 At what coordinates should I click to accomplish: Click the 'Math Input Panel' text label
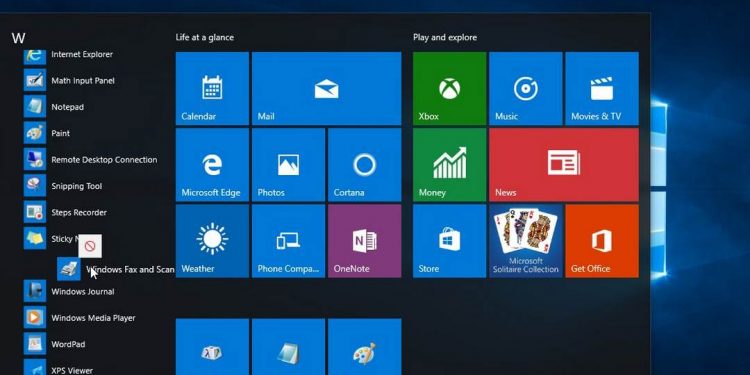(x=83, y=81)
